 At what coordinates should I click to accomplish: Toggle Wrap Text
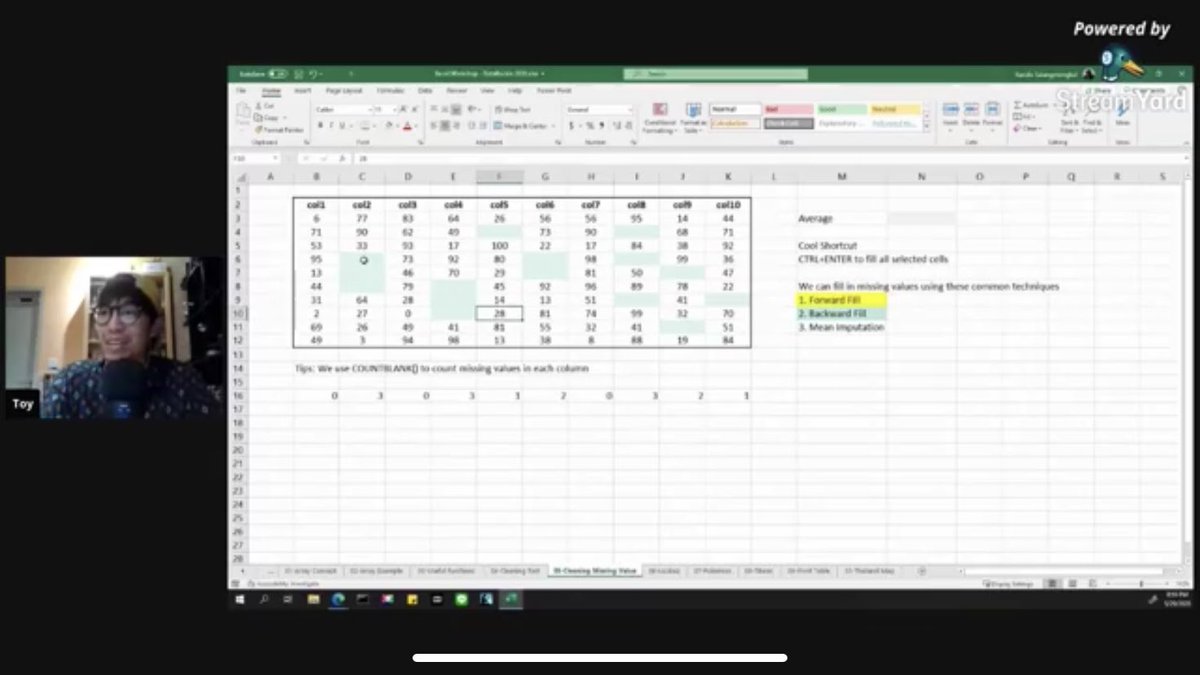512,109
